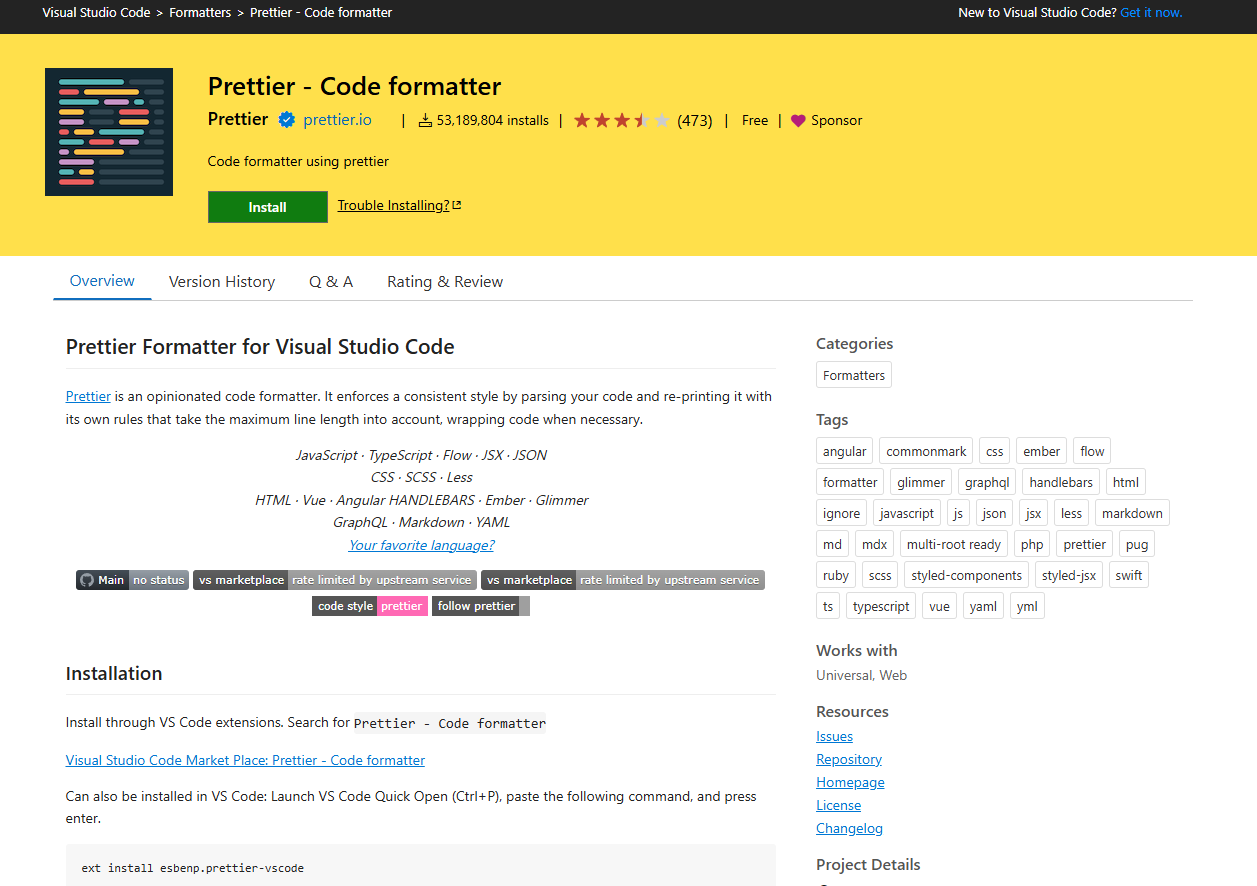1257x886 pixels.
Task: Click the Formatters category tag
Action: [854, 375]
